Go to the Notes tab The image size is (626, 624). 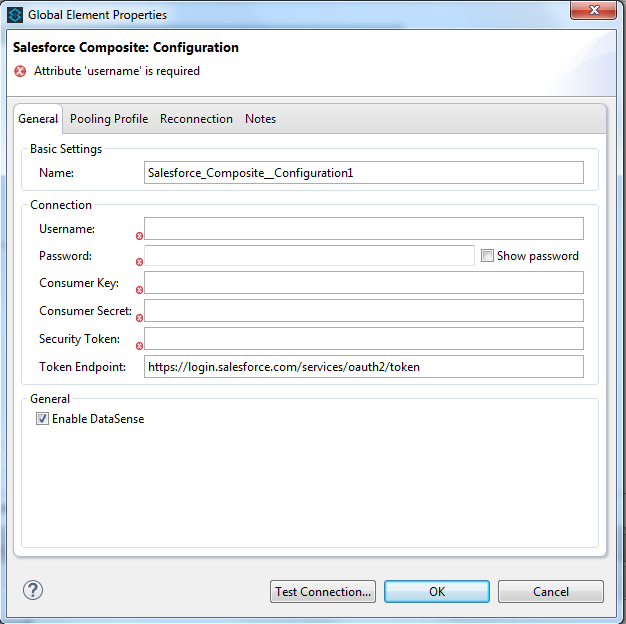point(260,119)
